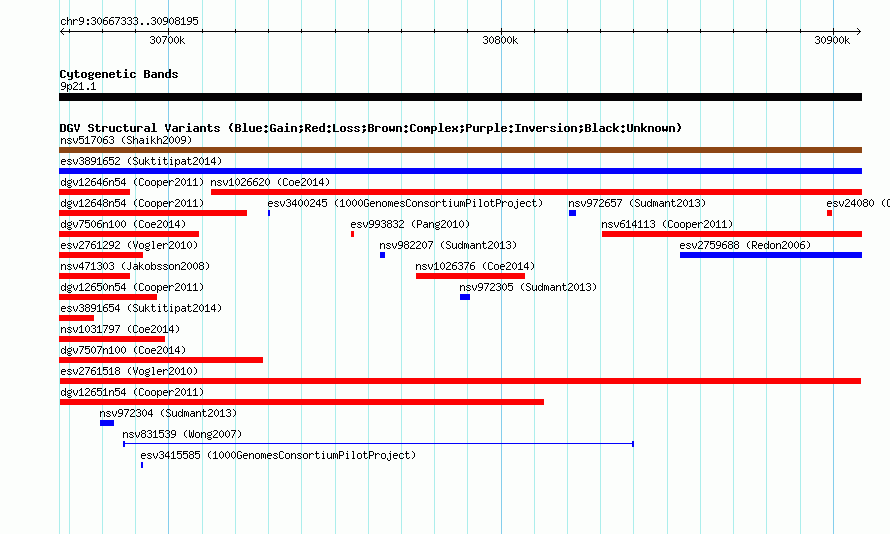890x534 pixels.
Task: Click the esv3415585 (1000GenomesConsortiumPilotProject) label
Action: point(278,455)
